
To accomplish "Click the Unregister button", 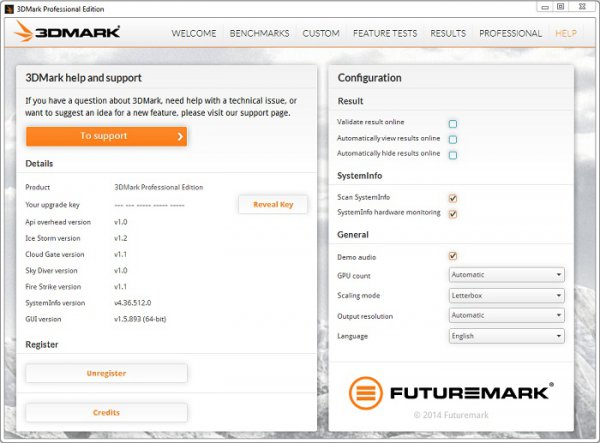I will (106, 373).
